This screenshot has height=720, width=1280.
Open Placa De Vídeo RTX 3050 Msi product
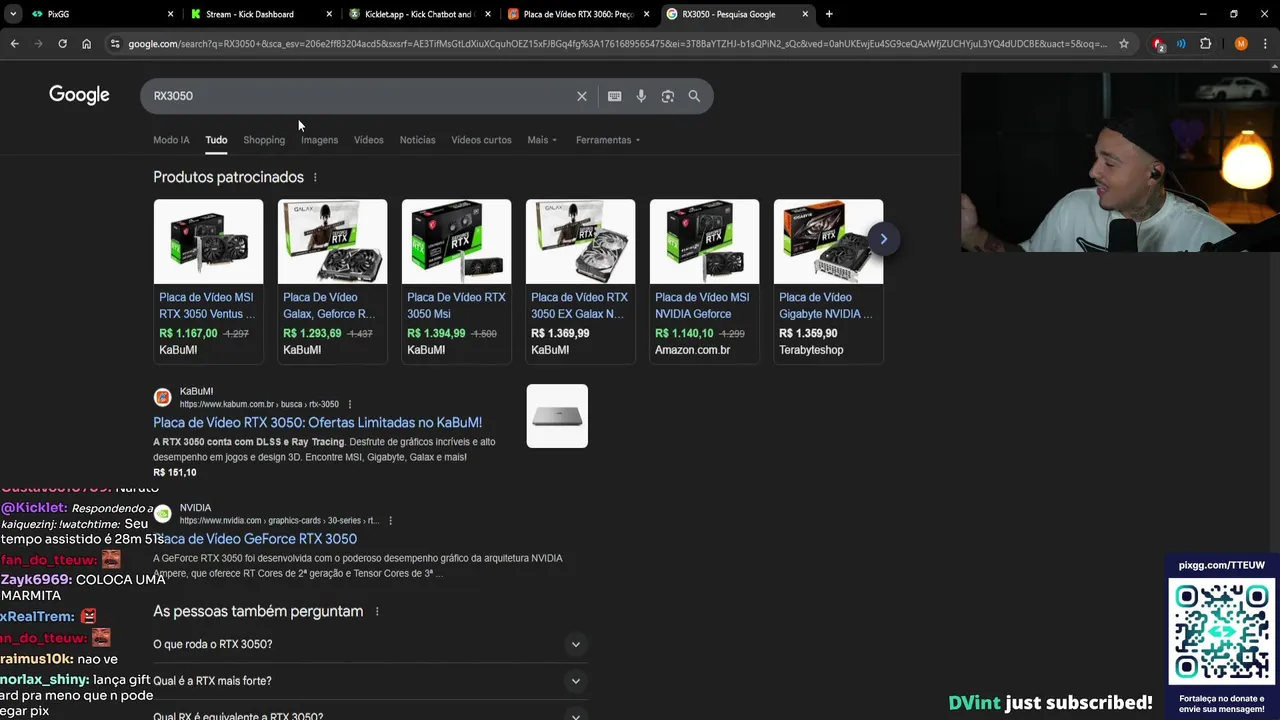click(x=456, y=305)
